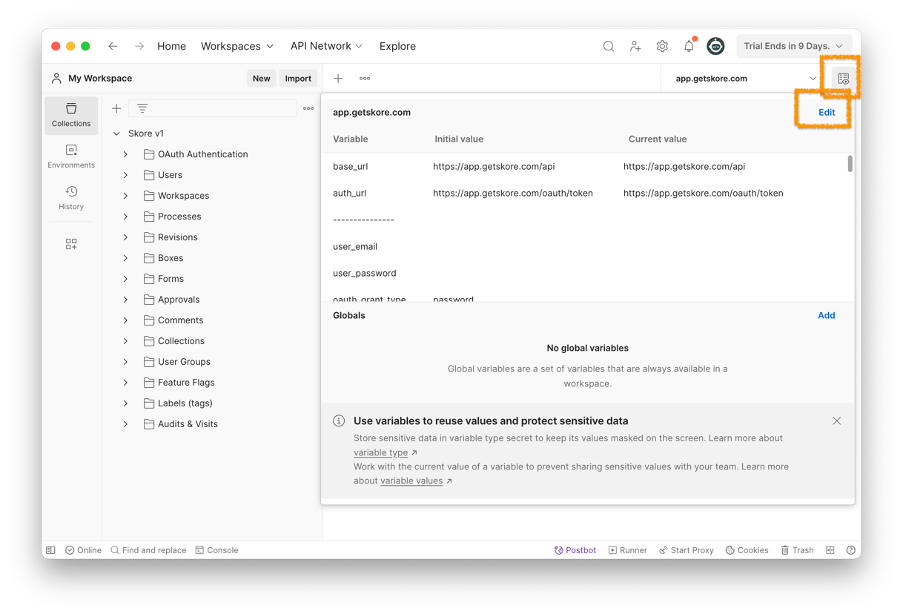Click the Online status indicator
The image size is (904, 614).
point(83,550)
